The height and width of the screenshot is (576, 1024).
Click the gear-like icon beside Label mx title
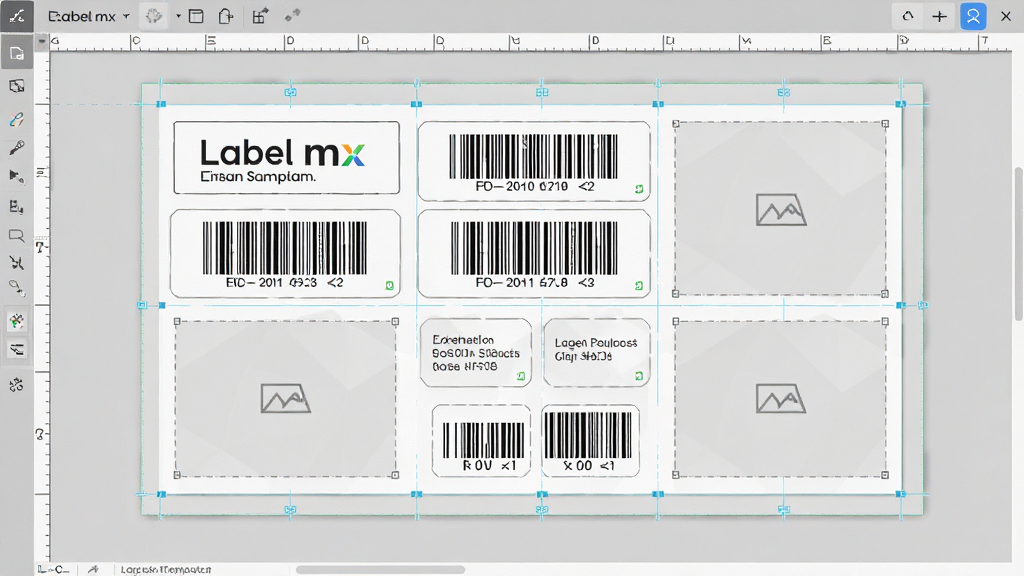(154, 16)
